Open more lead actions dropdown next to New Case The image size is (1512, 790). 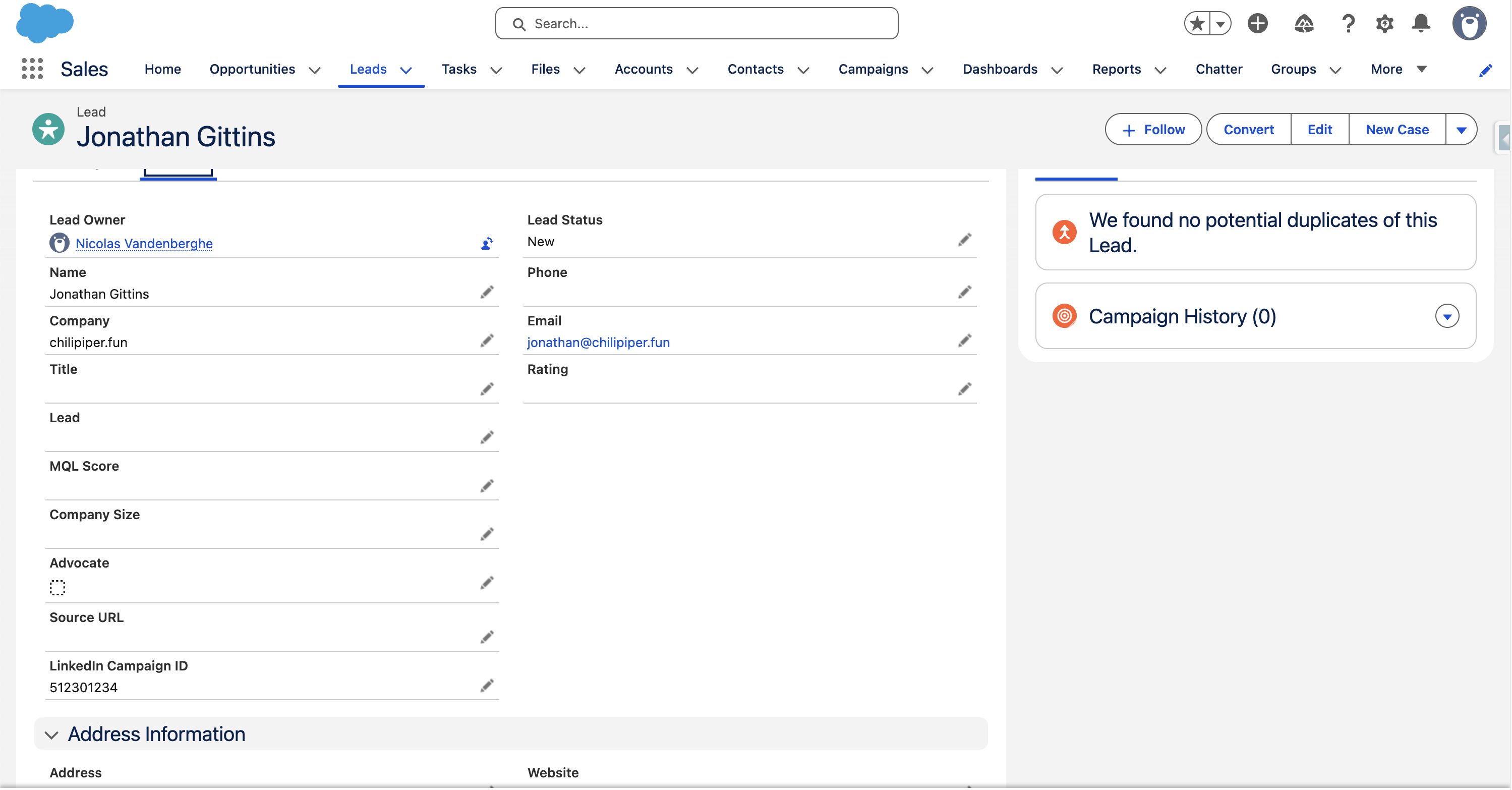1461,130
